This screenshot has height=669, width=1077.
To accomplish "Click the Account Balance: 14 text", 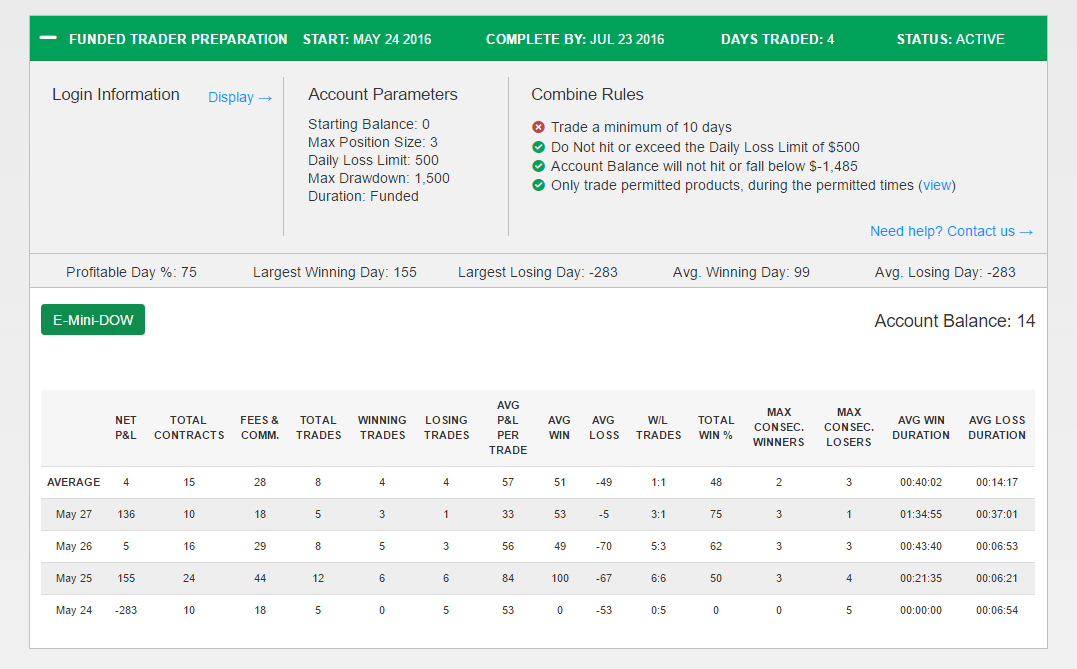I will (955, 321).
